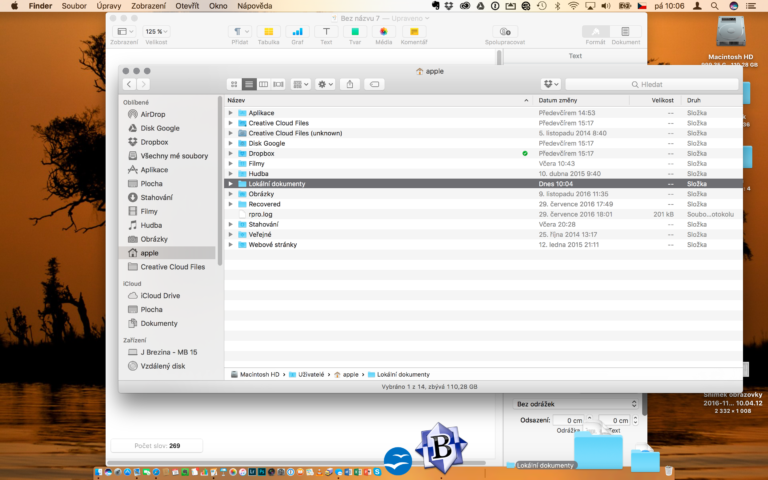Screen dimensions: 768x480
Task: Click AirDrop in the Finder sidebar
Action: coord(153,114)
